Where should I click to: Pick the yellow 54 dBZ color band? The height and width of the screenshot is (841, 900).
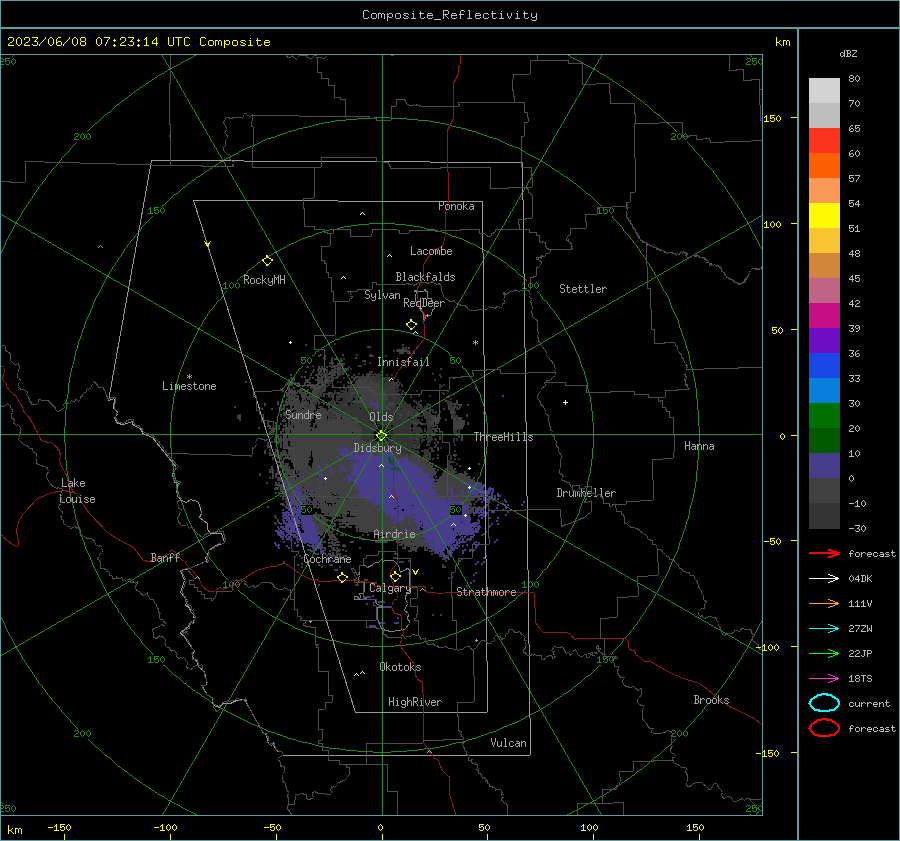824,216
